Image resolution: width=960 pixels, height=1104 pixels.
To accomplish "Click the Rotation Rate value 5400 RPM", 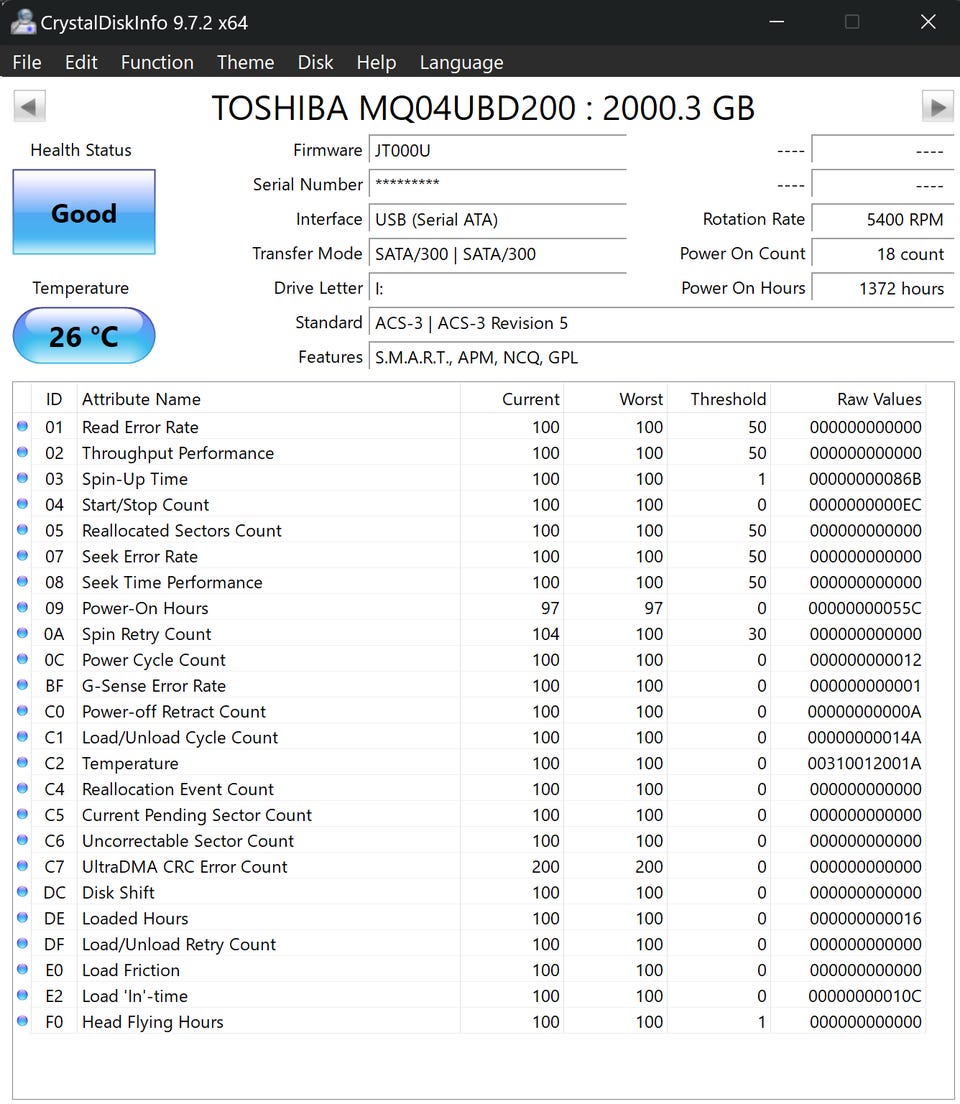I will tap(883, 219).
